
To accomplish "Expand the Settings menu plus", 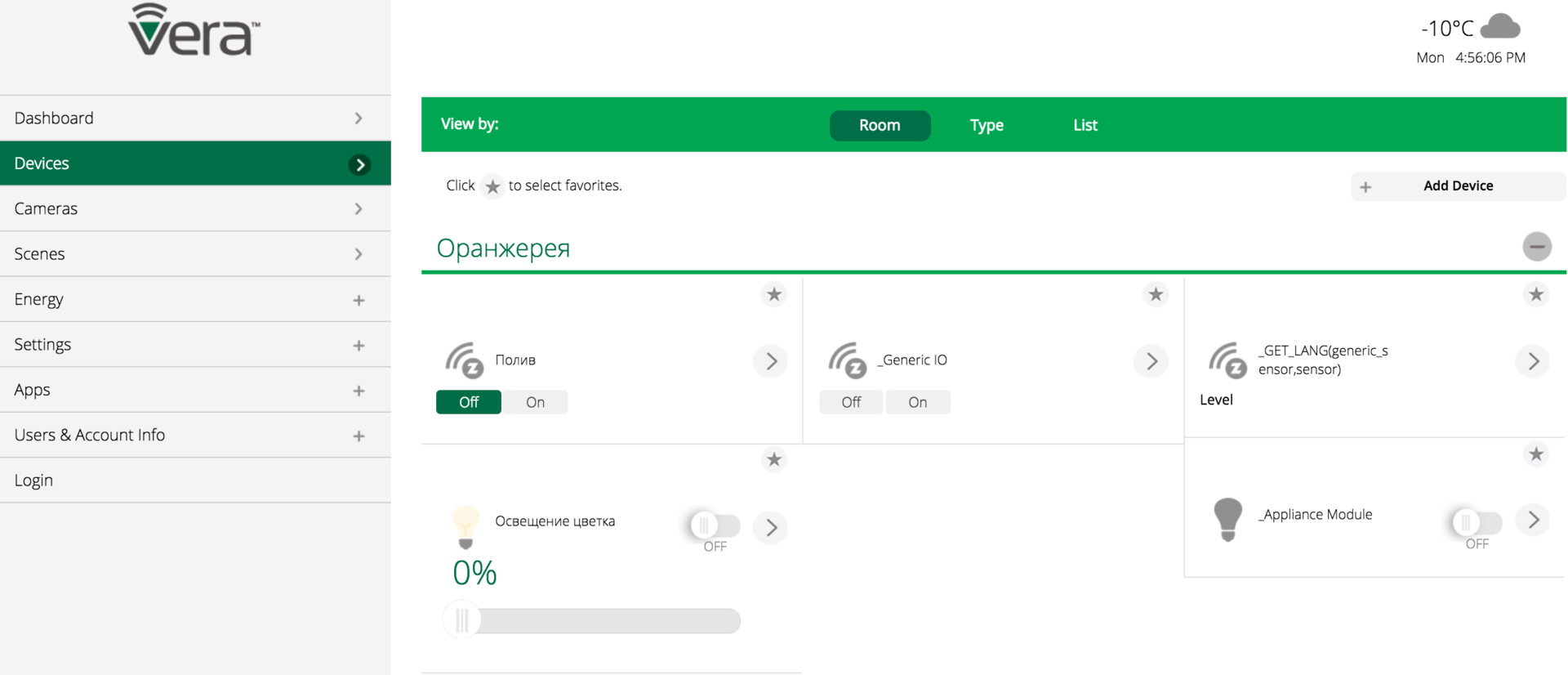I will pos(359,346).
